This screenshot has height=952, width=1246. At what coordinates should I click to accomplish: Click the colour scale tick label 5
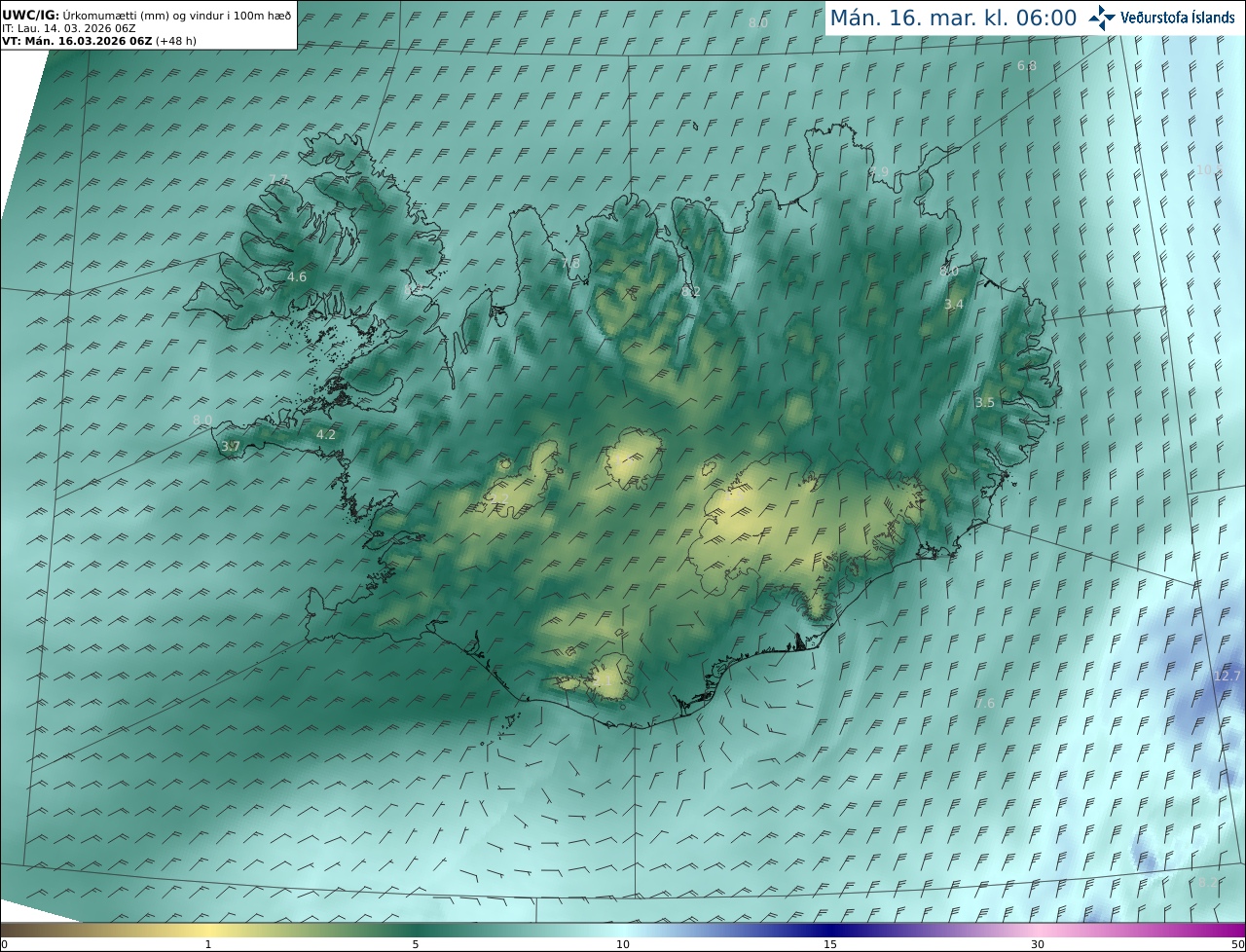(x=416, y=944)
